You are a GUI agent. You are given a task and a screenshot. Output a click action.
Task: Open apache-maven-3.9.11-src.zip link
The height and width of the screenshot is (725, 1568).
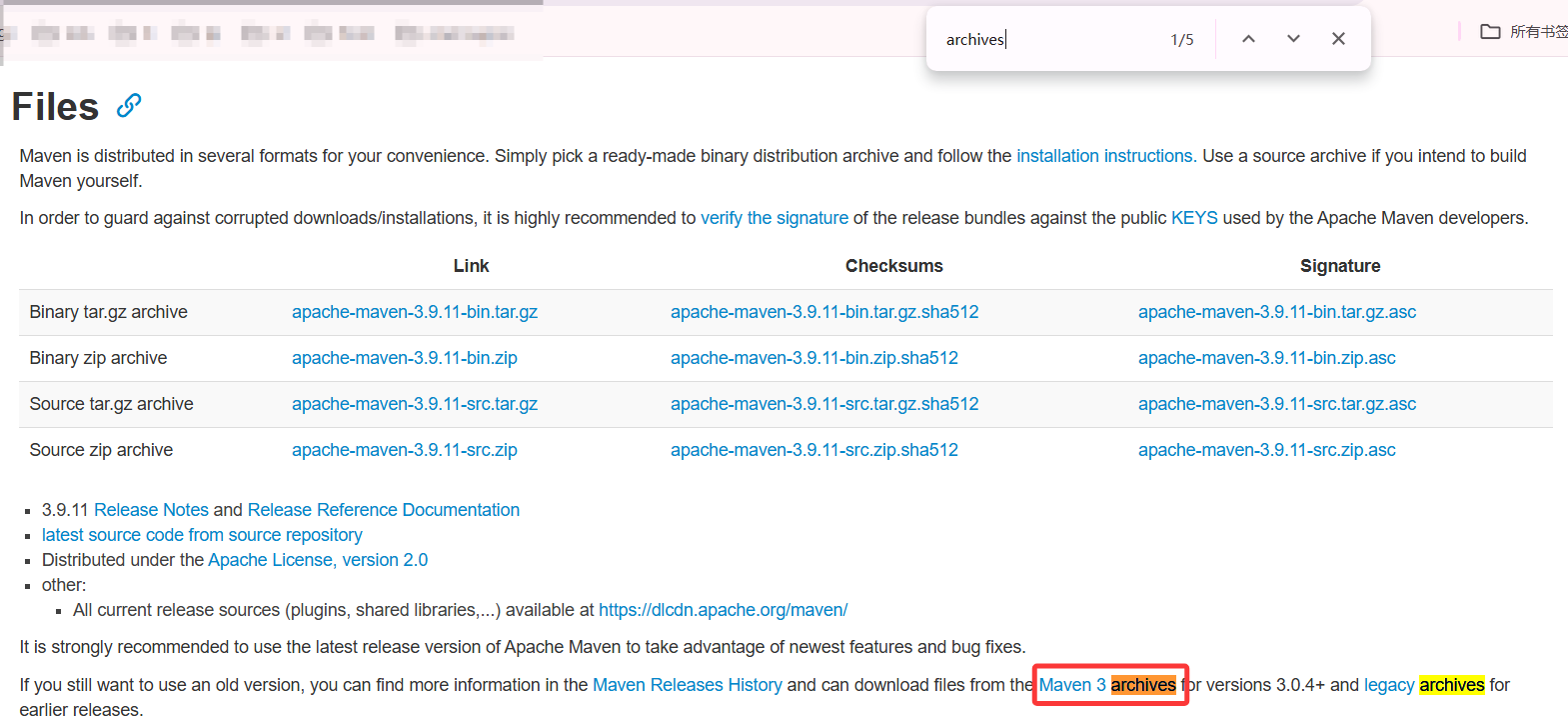point(404,450)
